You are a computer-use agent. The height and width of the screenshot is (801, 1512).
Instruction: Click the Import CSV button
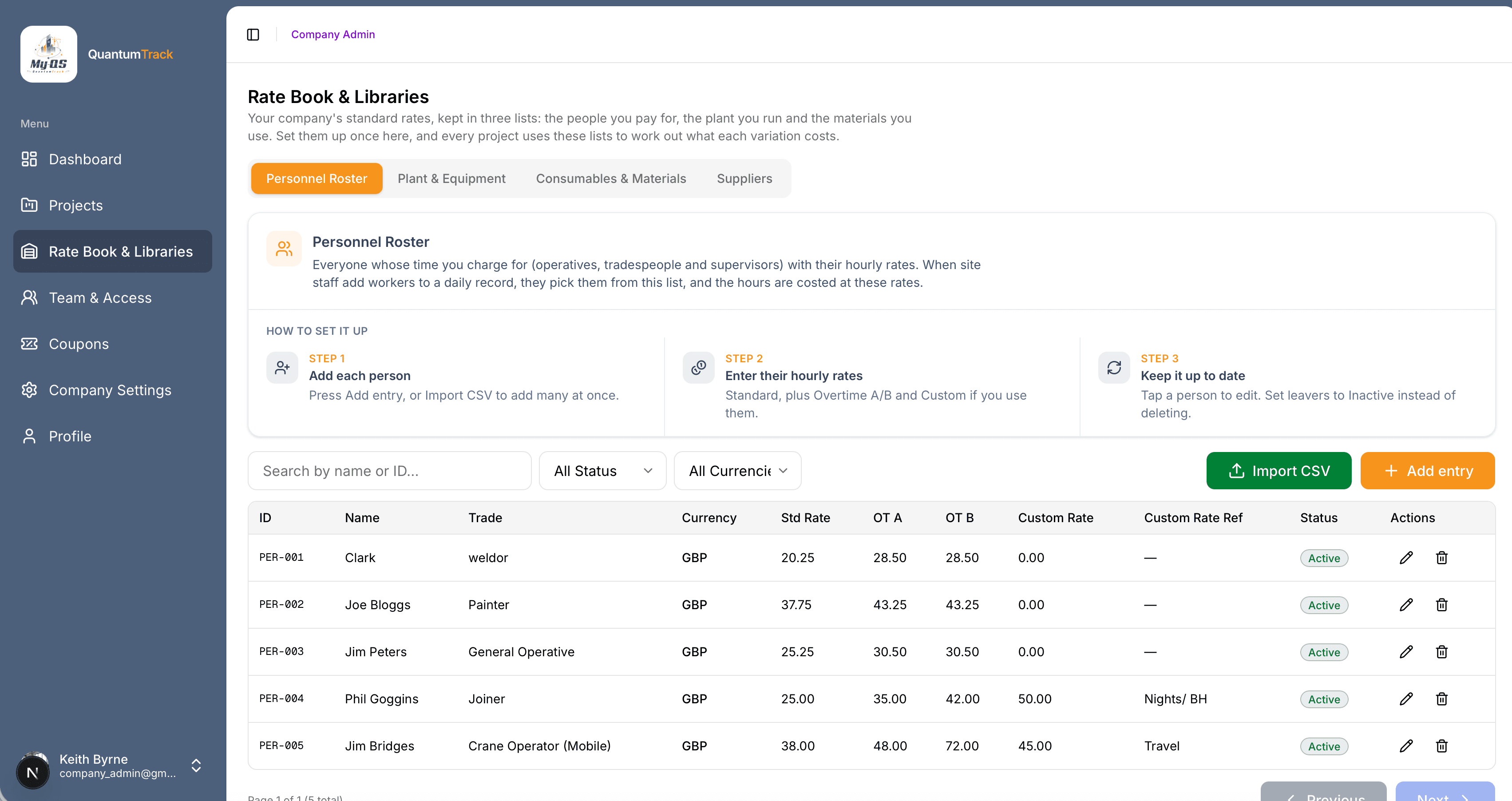click(x=1278, y=470)
